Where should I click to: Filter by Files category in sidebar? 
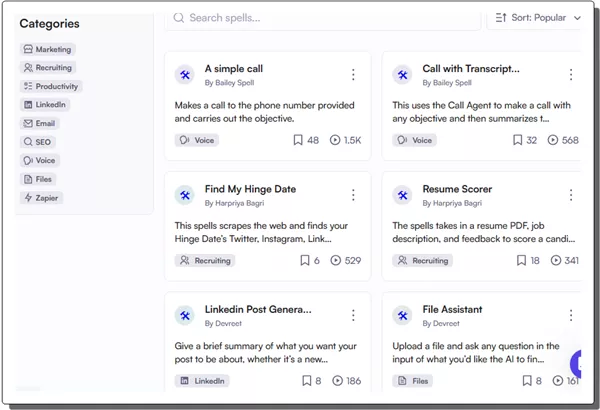pos(38,180)
